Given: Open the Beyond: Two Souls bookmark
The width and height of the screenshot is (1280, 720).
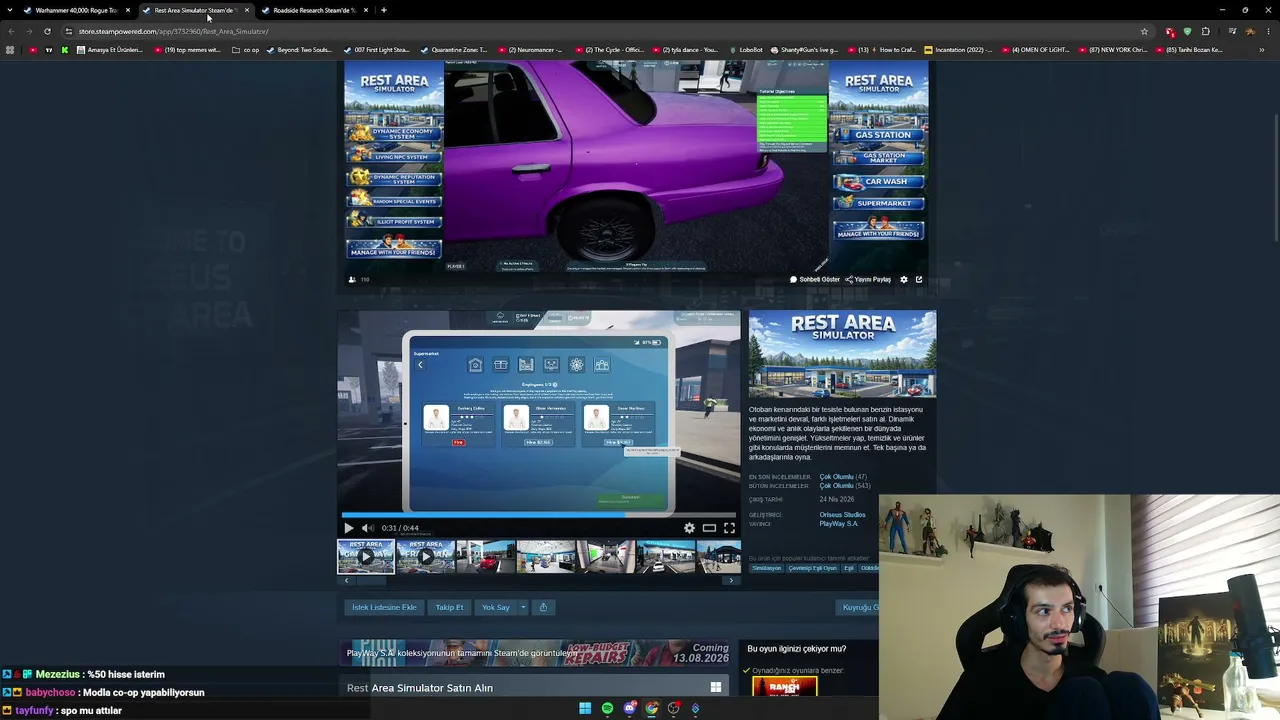Looking at the screenshot, I should pyautogui.click(x=299, y=50).
